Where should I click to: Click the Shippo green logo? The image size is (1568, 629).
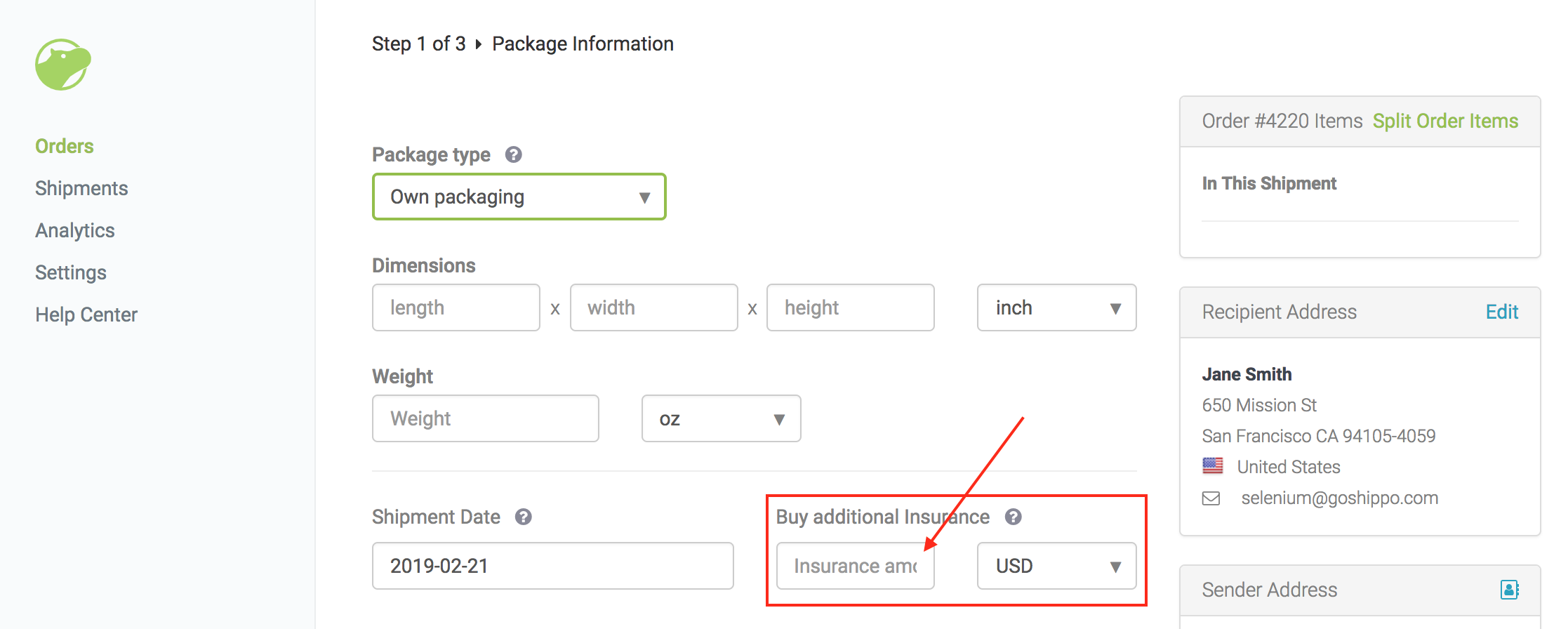click(x=63, y=65)
